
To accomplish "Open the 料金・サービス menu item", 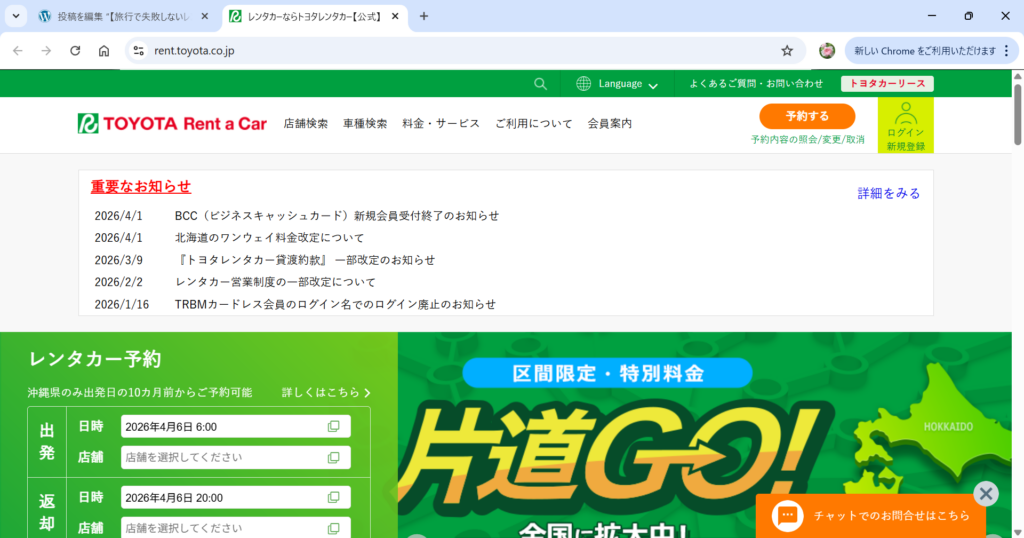I will (x=440, y=124).
